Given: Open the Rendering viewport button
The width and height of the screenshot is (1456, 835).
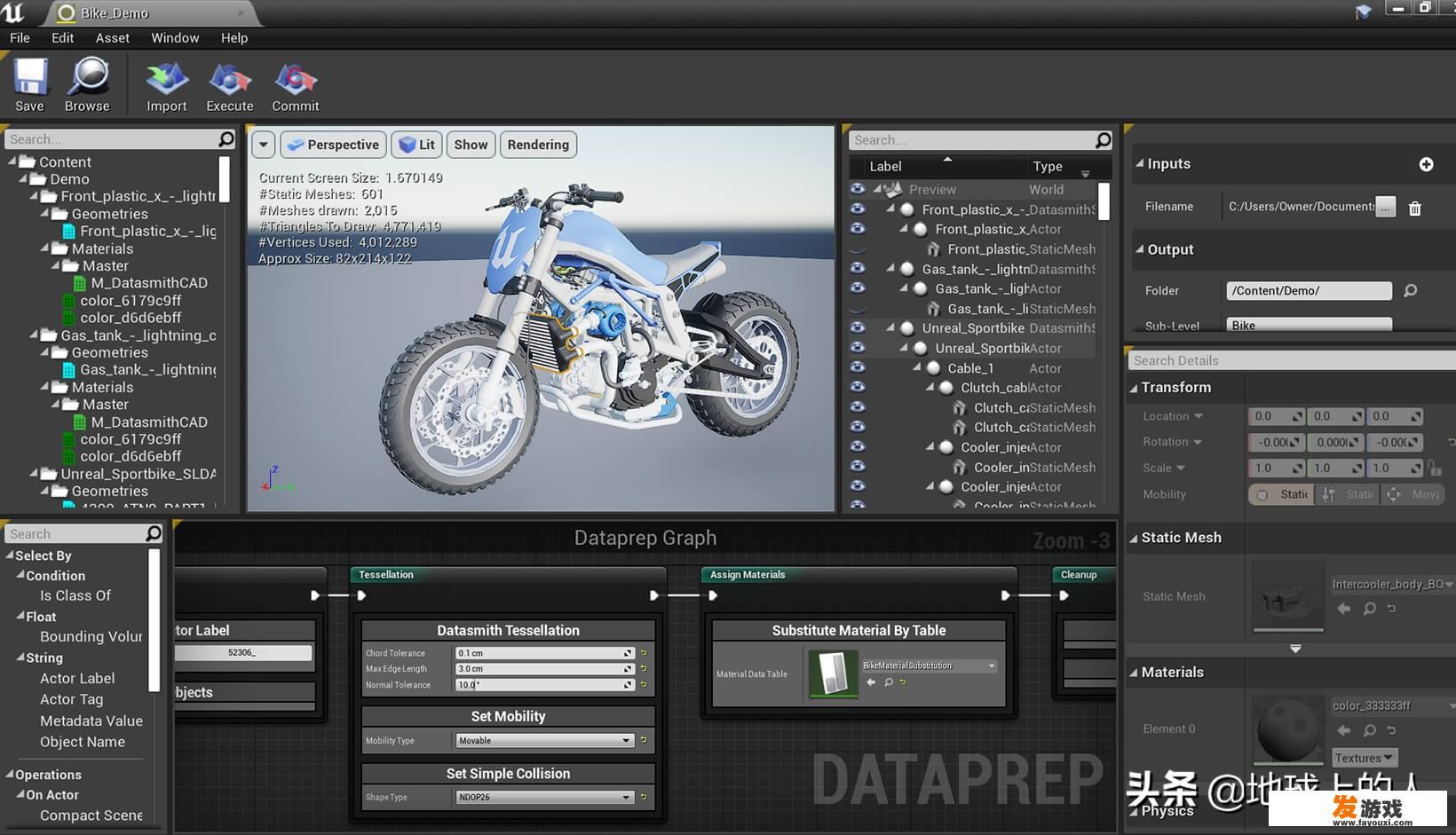Looking at the screenshot, I should (538, 145).
